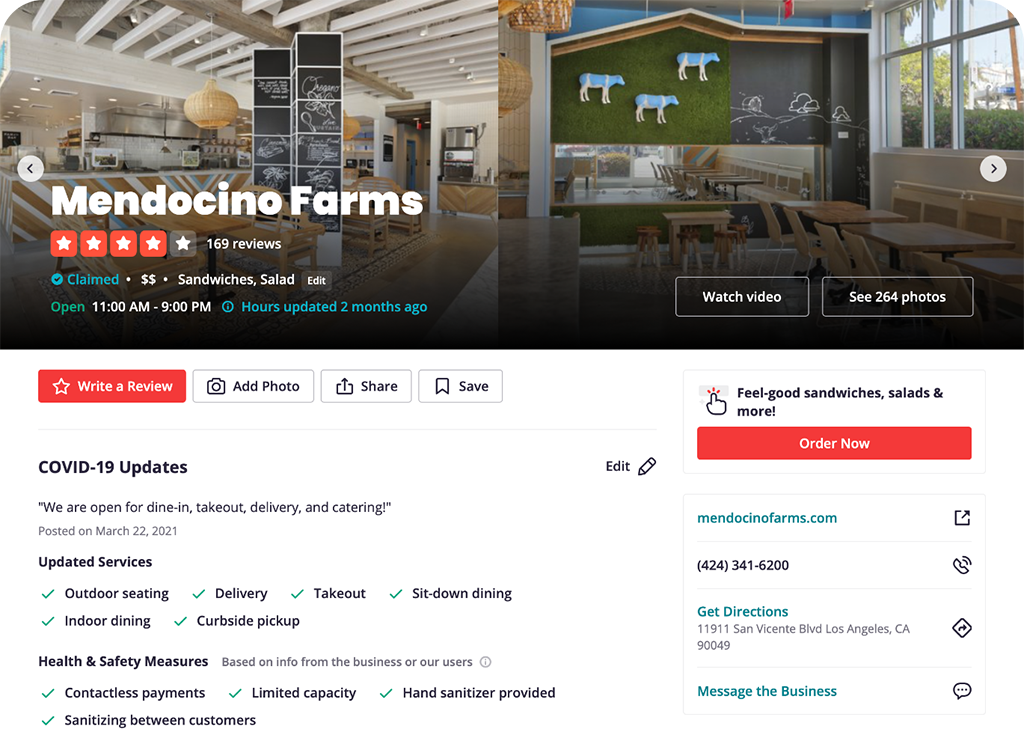Click the message chat bubble icon
This screenshot has width=1024, height=729.
(x=962, y=690)
